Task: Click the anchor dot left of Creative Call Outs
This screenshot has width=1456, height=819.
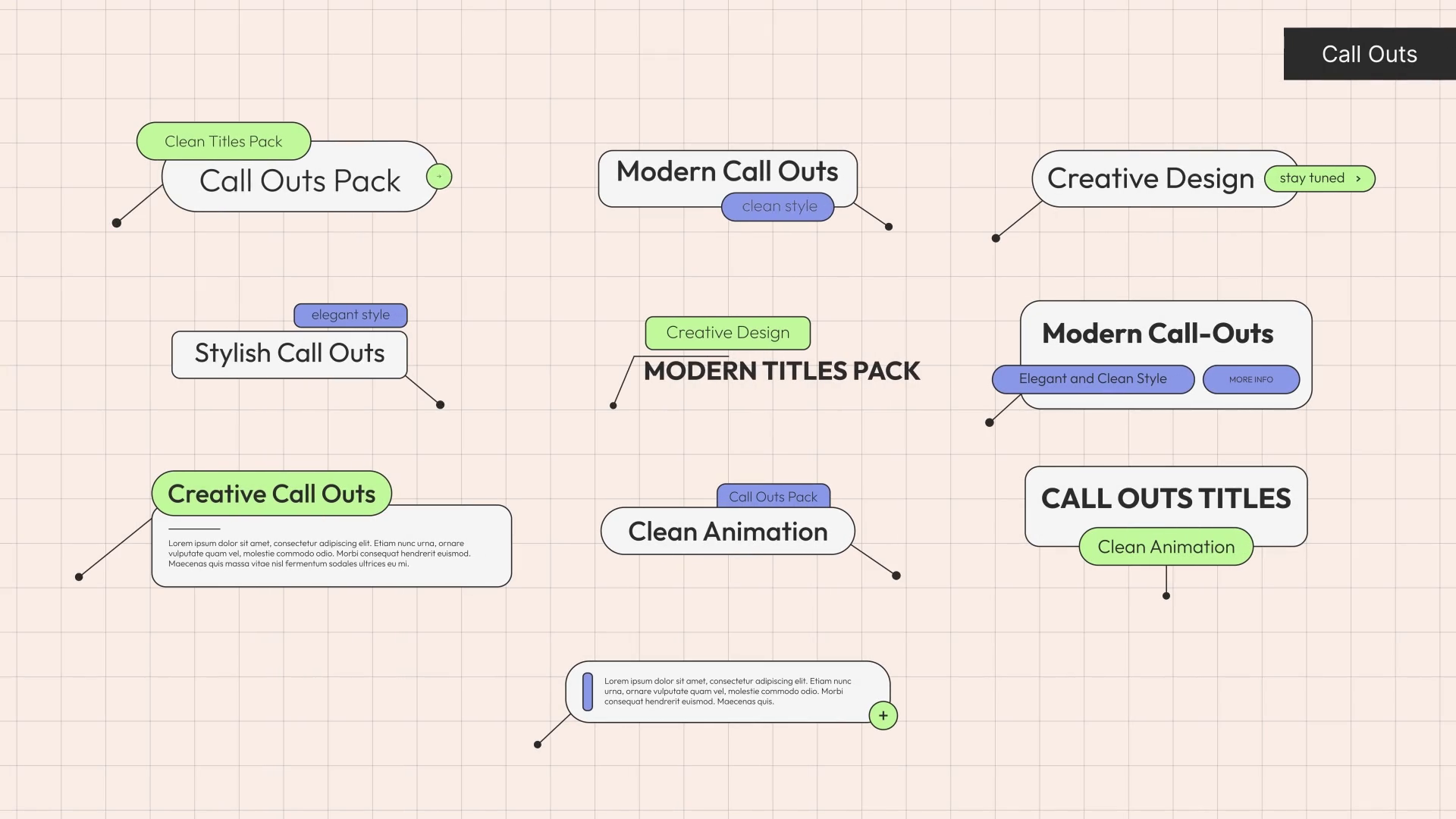Action: coord(79,577)
